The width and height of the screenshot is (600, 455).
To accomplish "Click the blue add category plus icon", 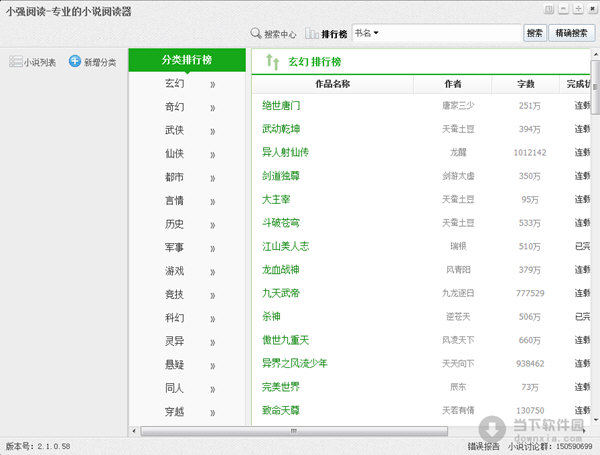I will click(x=75, y=61).
